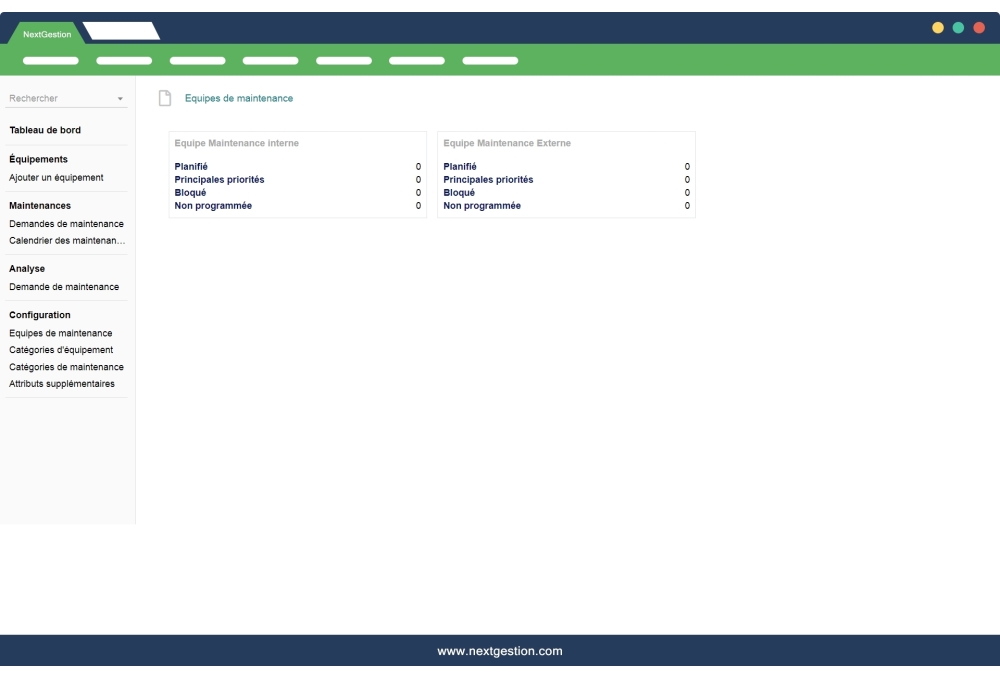1000x679 pixels.
Task: Click Planifié in the Maintenance interne card
Action: click(x=191, y=166)
